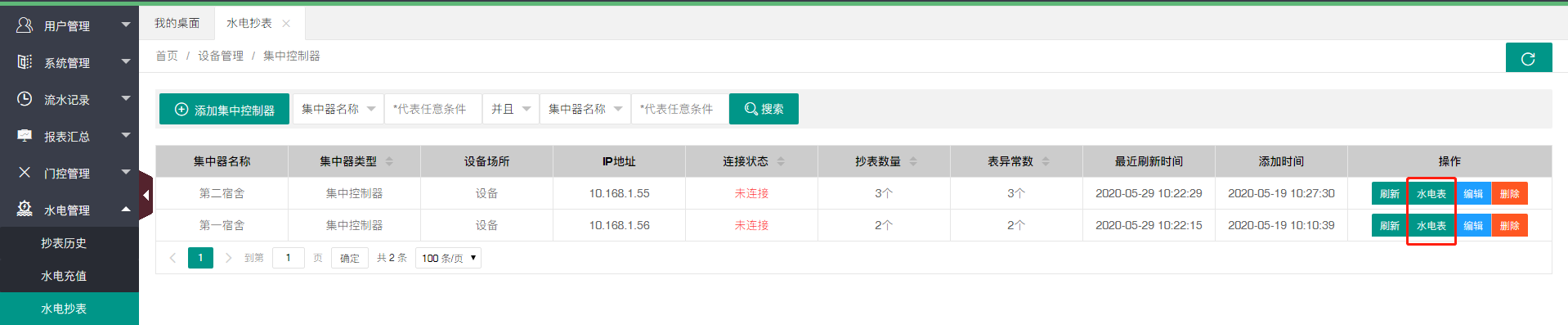Viewport: 1568px width, 325px height.
Task: Click IP address 10.168.1.56
Action: pos(620,225)
